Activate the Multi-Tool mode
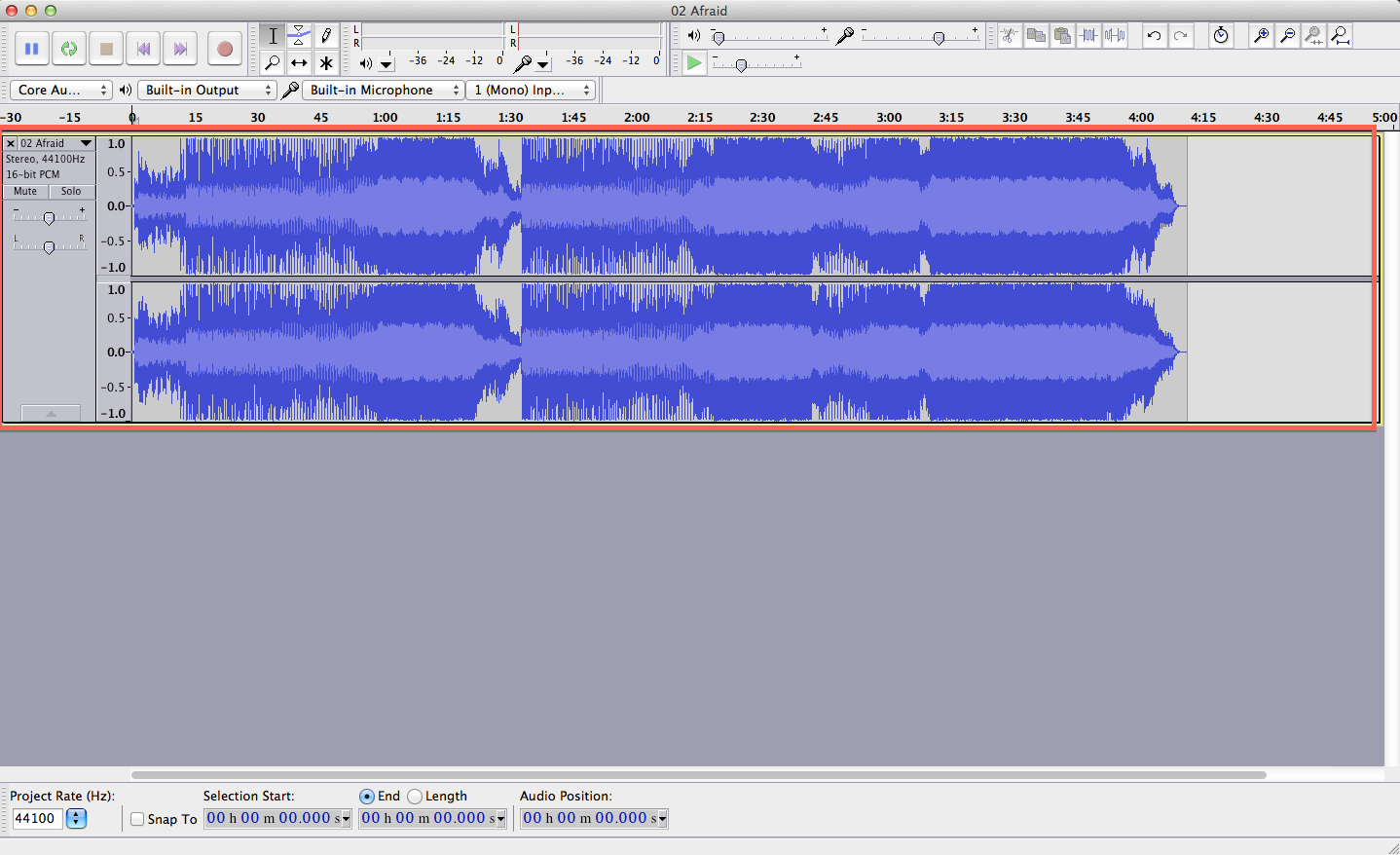The width and height of the screenshot is (1400, 855). [326, 62]
